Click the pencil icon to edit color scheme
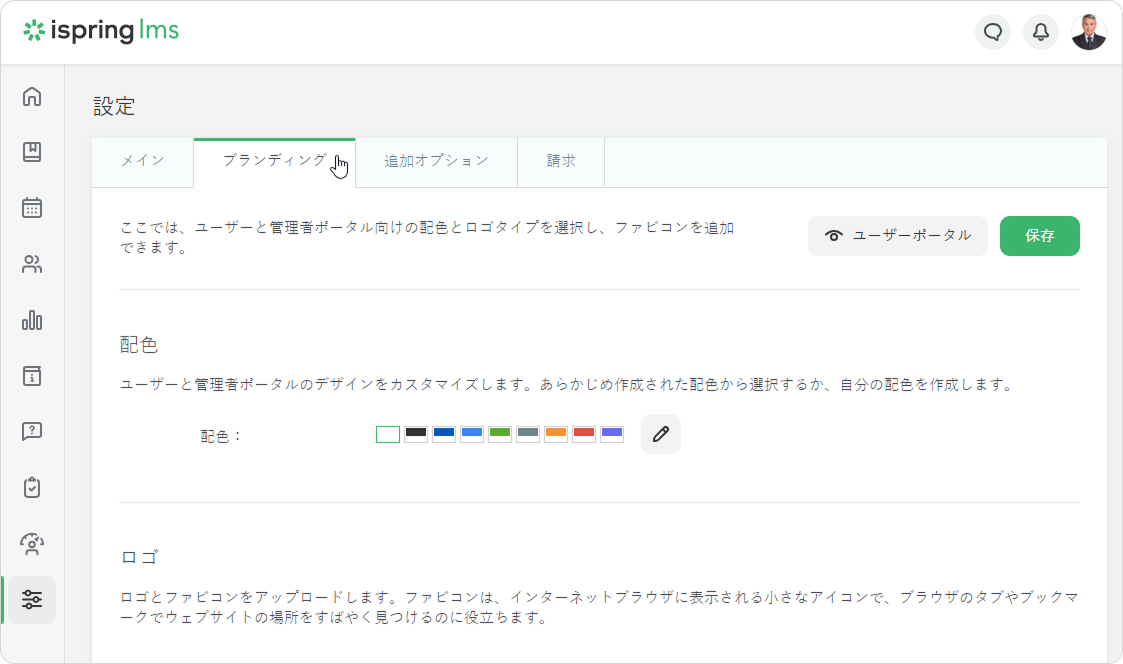Screen dimensions: 1123x664 coord(660,434)
